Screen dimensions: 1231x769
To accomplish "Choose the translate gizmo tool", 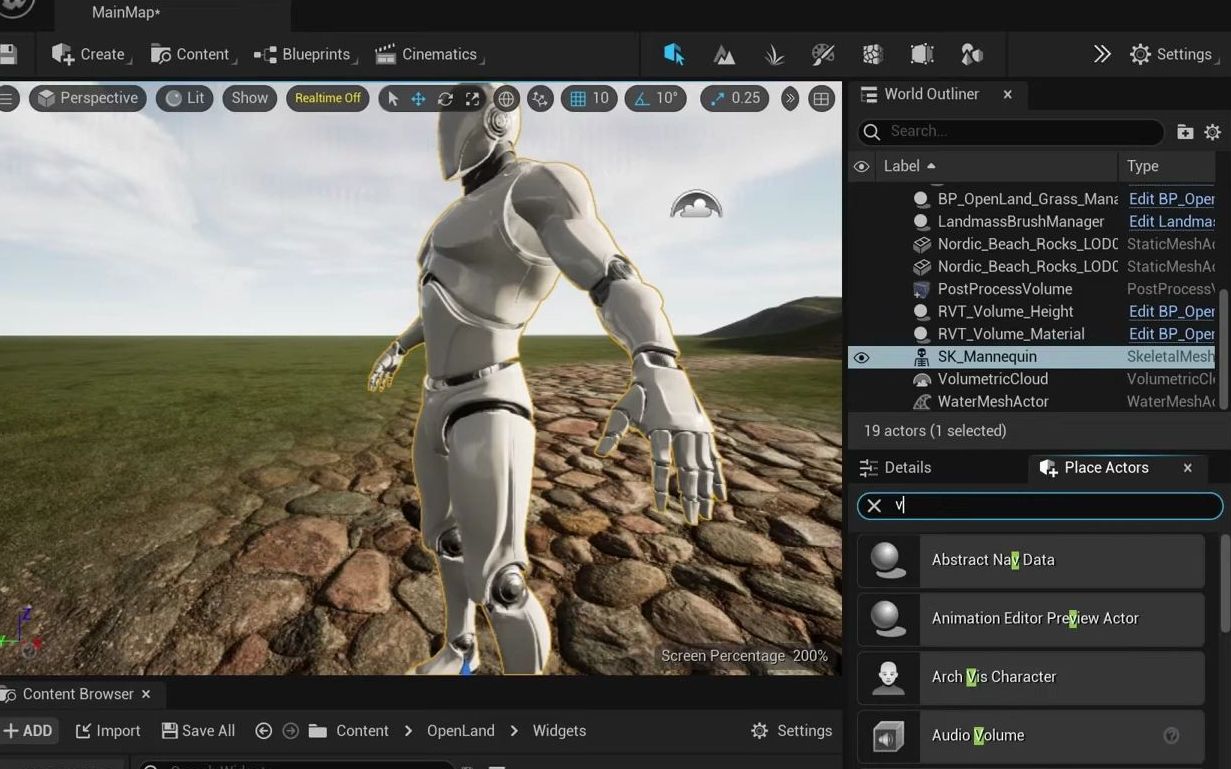I will tap(419, 99).
